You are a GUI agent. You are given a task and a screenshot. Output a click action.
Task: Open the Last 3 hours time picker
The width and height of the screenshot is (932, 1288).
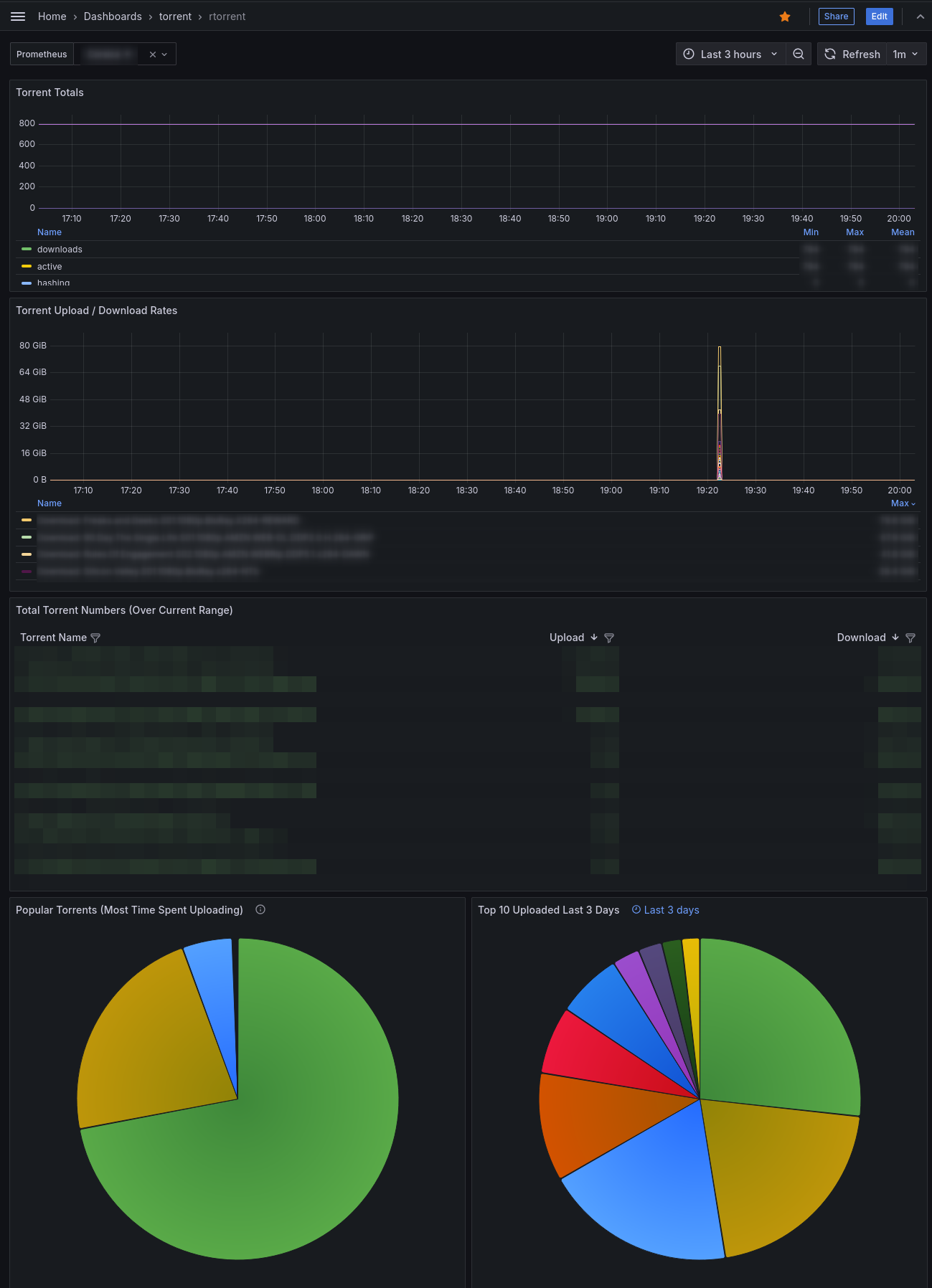730,55
